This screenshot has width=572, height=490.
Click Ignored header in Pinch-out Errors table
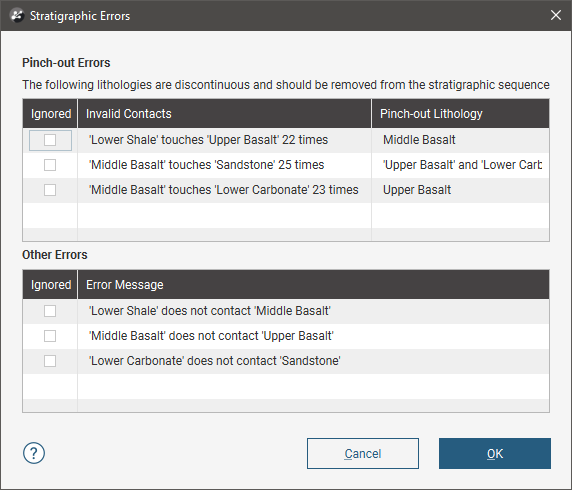click(50, 114)
